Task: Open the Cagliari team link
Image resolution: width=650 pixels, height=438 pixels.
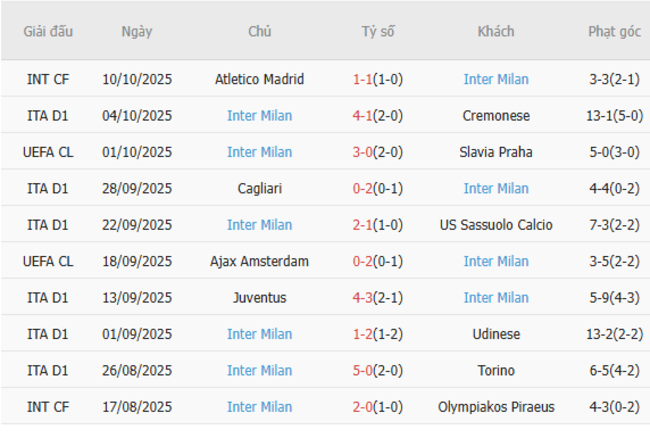Action: [x=259, y=188]
